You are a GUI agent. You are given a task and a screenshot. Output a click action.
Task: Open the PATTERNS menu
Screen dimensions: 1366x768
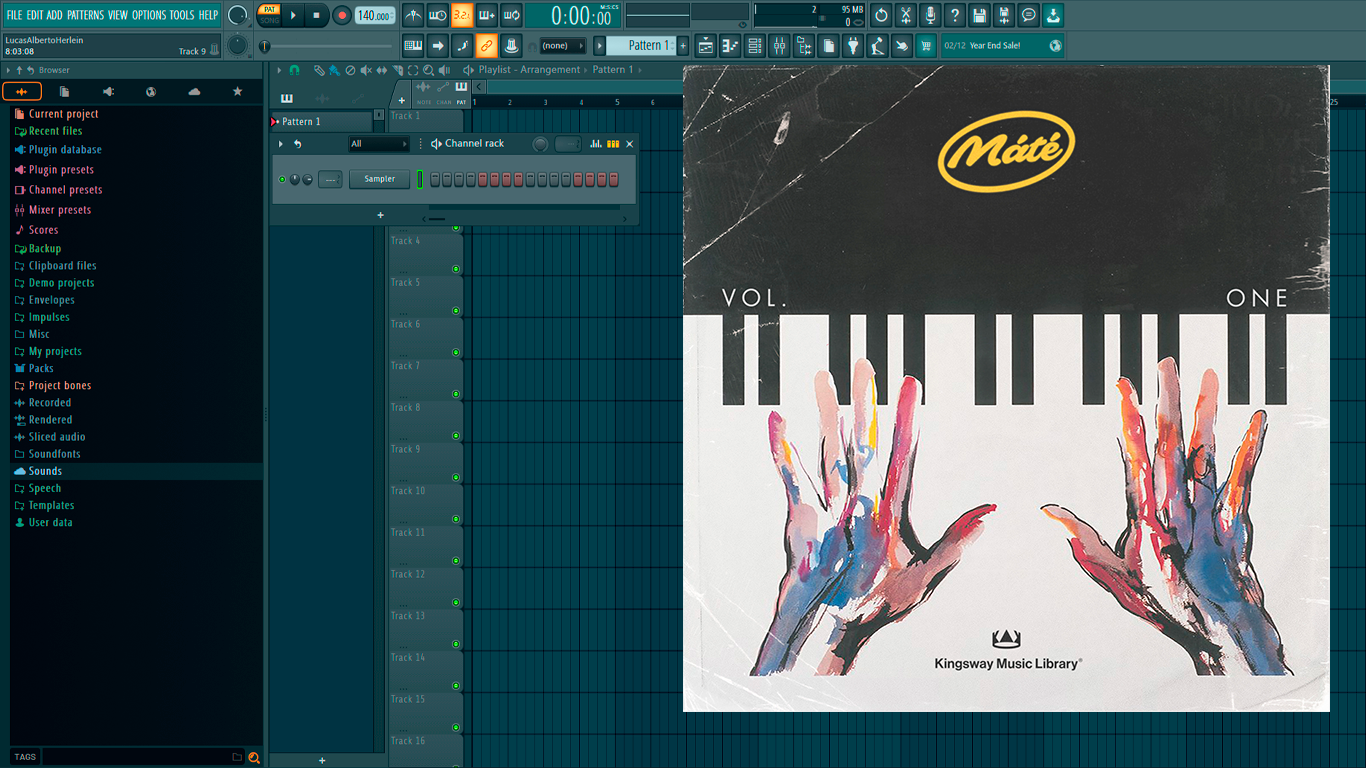tap(85, 15)
